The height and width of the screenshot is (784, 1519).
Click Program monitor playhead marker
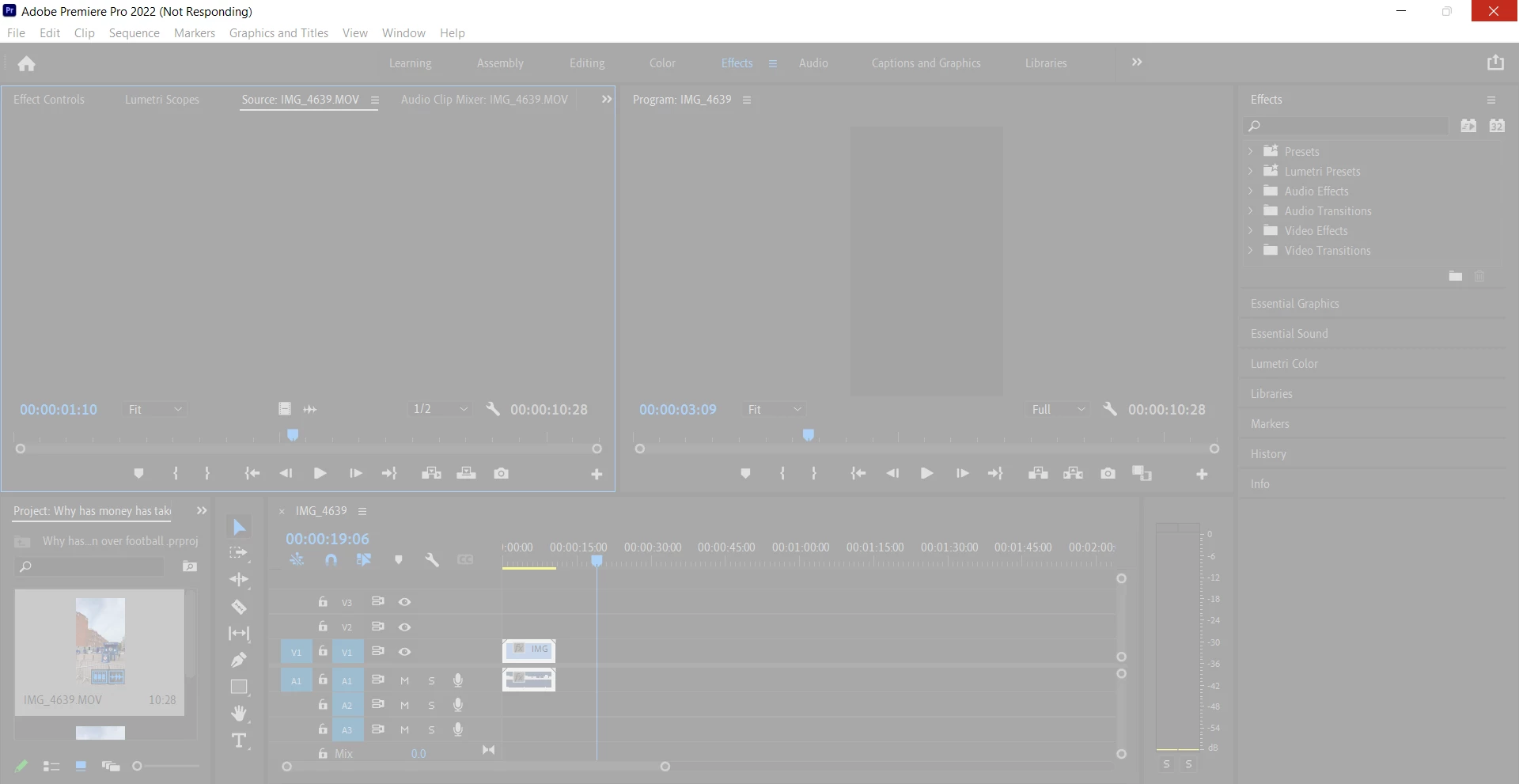point(809,435)
